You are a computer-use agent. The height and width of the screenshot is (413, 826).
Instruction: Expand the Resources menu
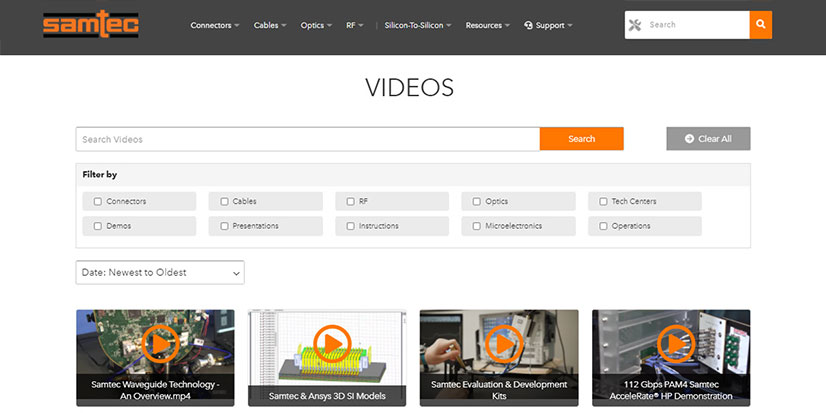click(x=487, y=25)
